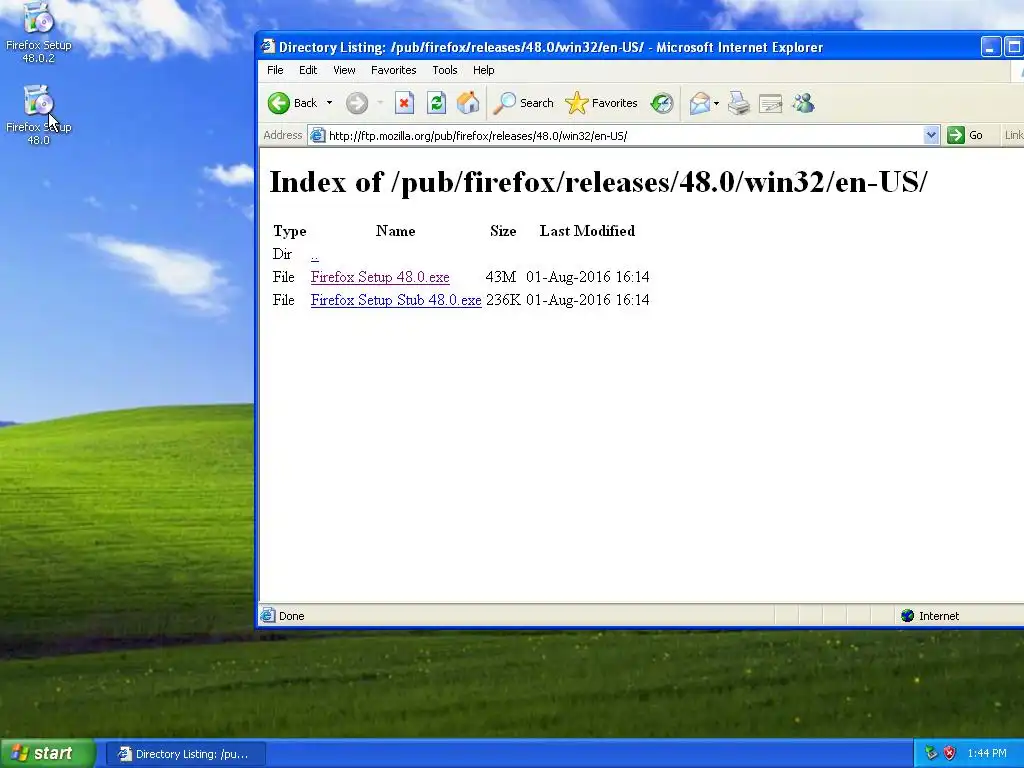1024x768 pixels.
Task: Go to the Home page icon
Action: tap(468, 103)
